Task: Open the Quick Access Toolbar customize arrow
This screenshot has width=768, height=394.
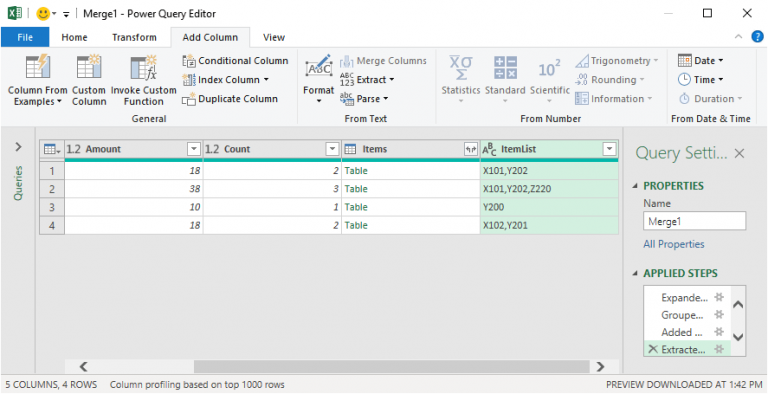Action: pos(66,14)
